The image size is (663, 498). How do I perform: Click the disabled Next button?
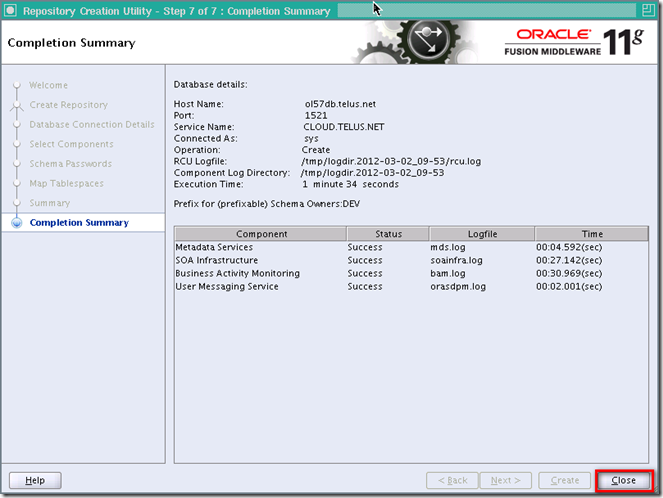[506, 481]
